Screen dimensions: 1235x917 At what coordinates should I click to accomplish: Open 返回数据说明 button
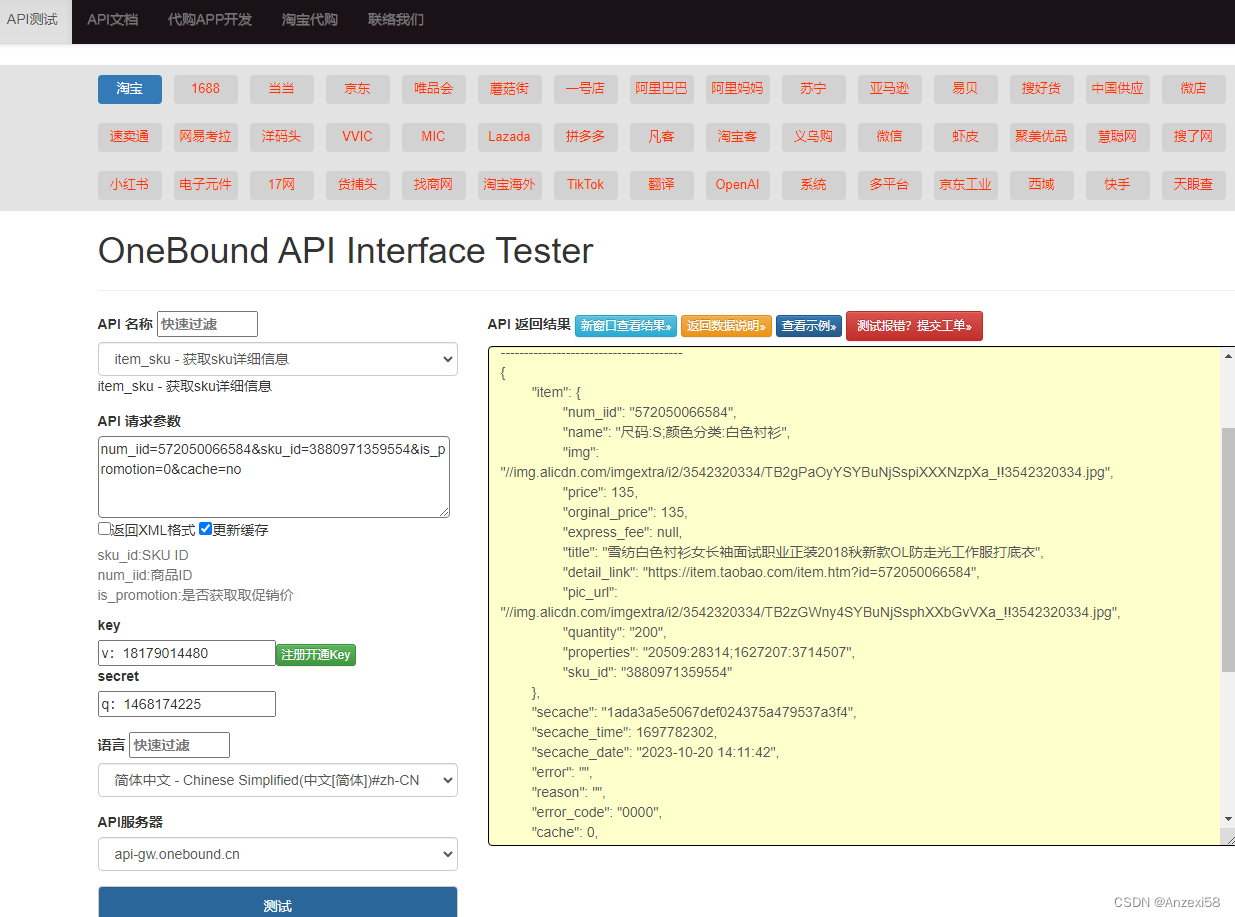click(726, 326)
